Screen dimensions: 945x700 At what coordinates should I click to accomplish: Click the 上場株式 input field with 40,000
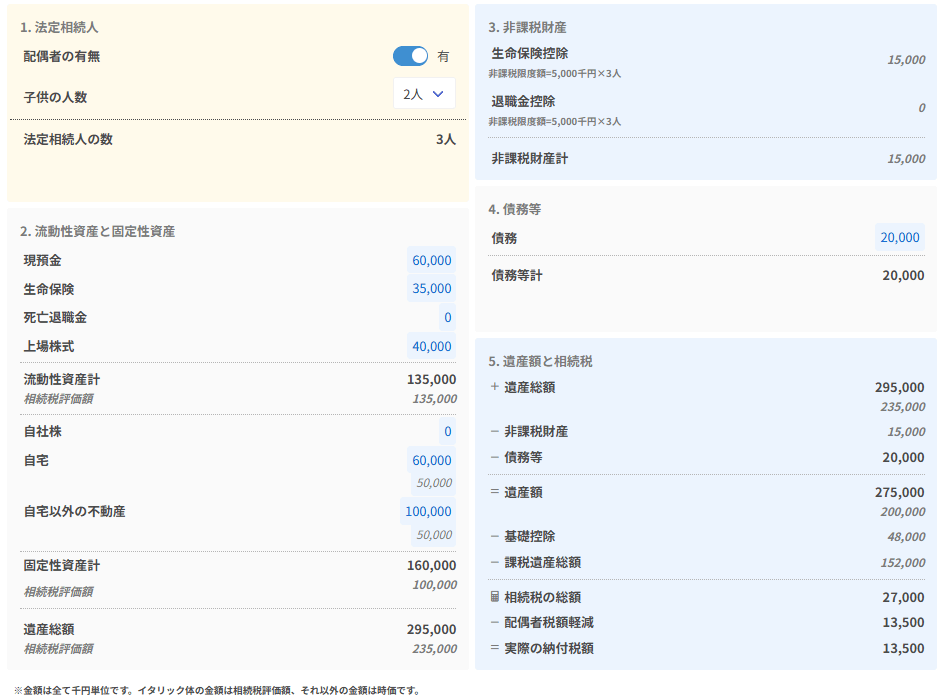click(x=432, y=346)
